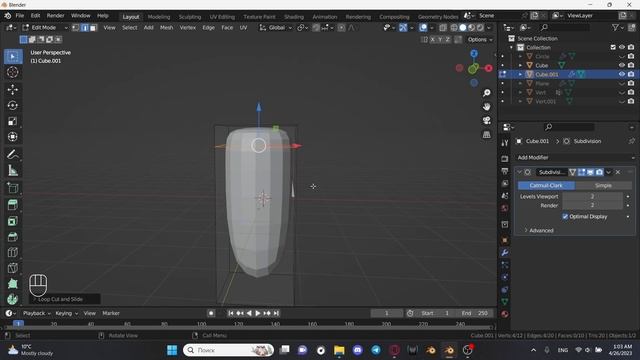Switch to orthographic grid view icon
This screenshot has width=640, height=360.
pyautogui.click(x=487, y=134)
